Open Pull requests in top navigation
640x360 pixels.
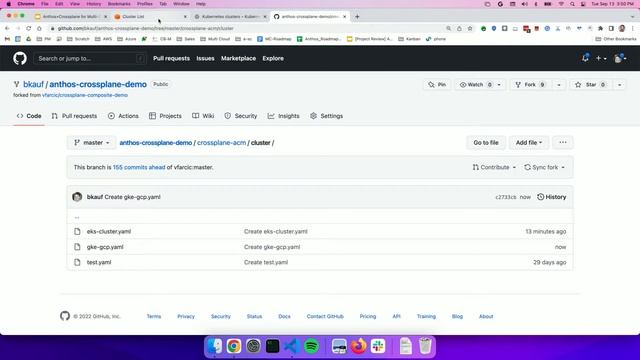point(171,58)
